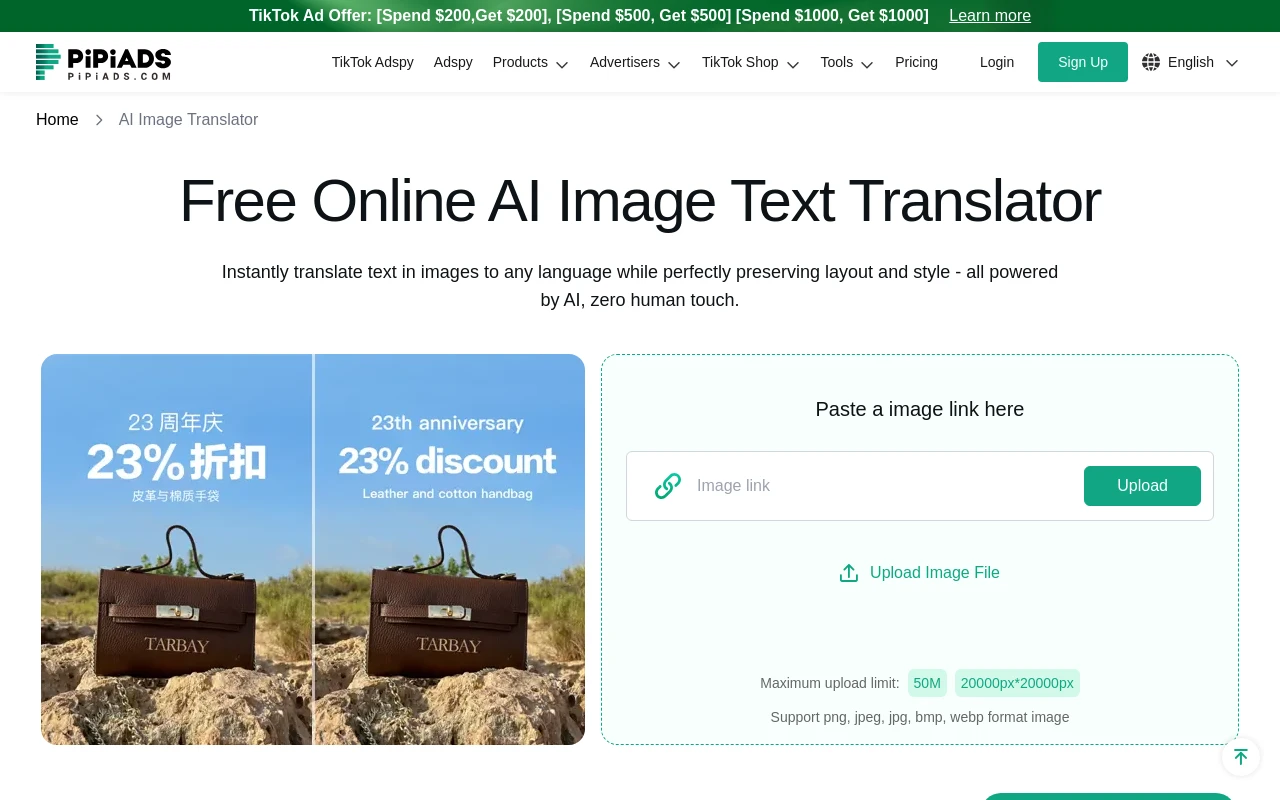This screenshot has width=1280, height=800.
Task: Click the breadcrumb chevron after Home
Action: [98, 119]
